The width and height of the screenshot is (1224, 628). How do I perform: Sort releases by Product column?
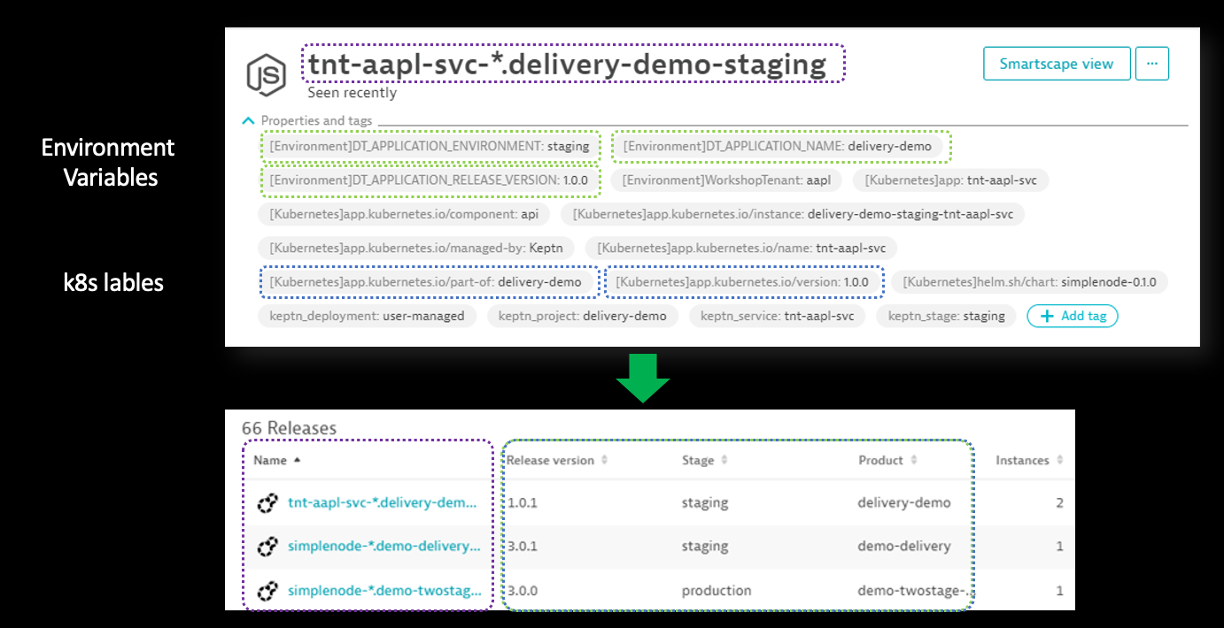pyautogui.click(x=887, y=461)
